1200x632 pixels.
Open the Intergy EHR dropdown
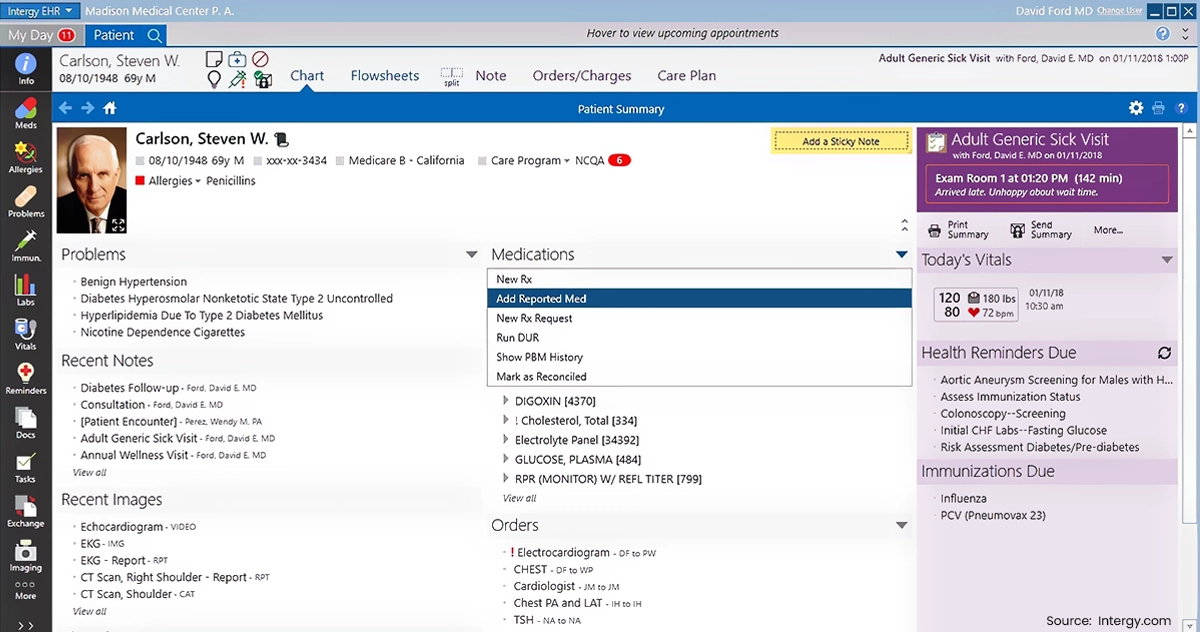point(39,11)
